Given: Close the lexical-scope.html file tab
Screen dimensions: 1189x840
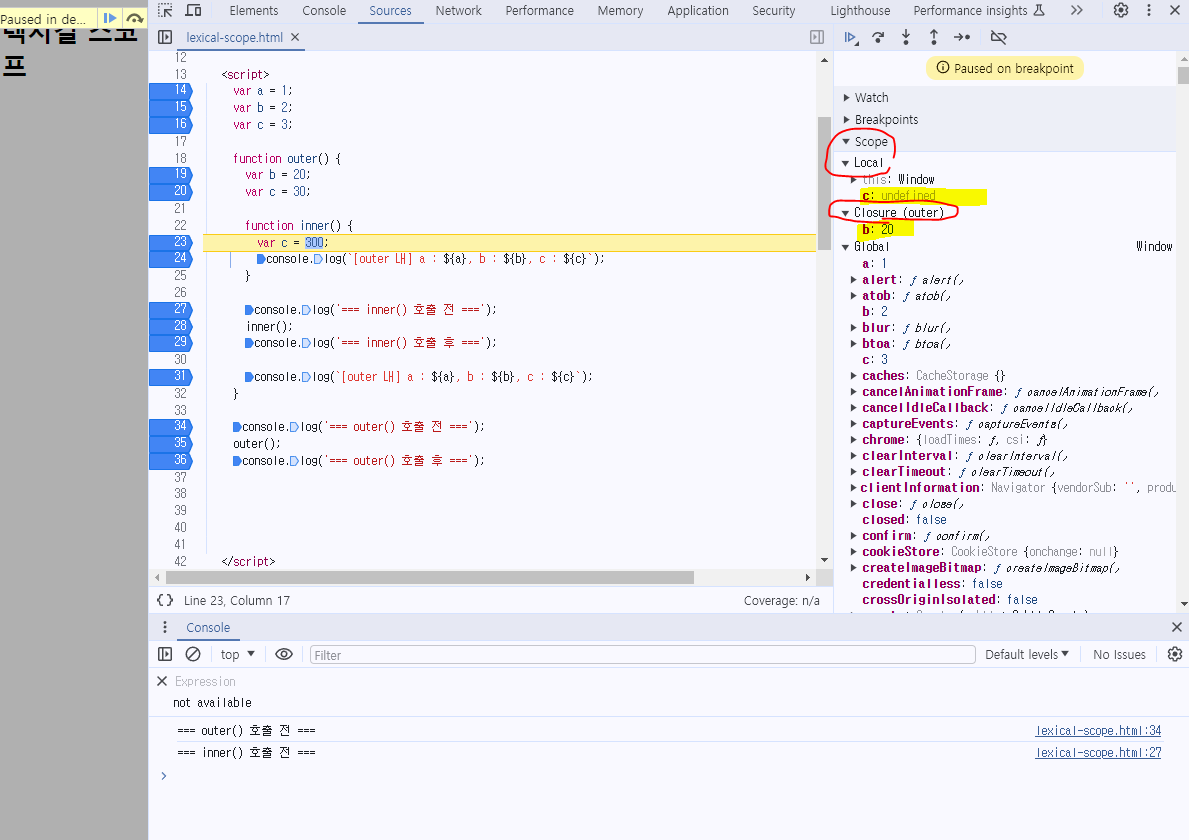Looking at the screenshot, I should pos(295,37).
